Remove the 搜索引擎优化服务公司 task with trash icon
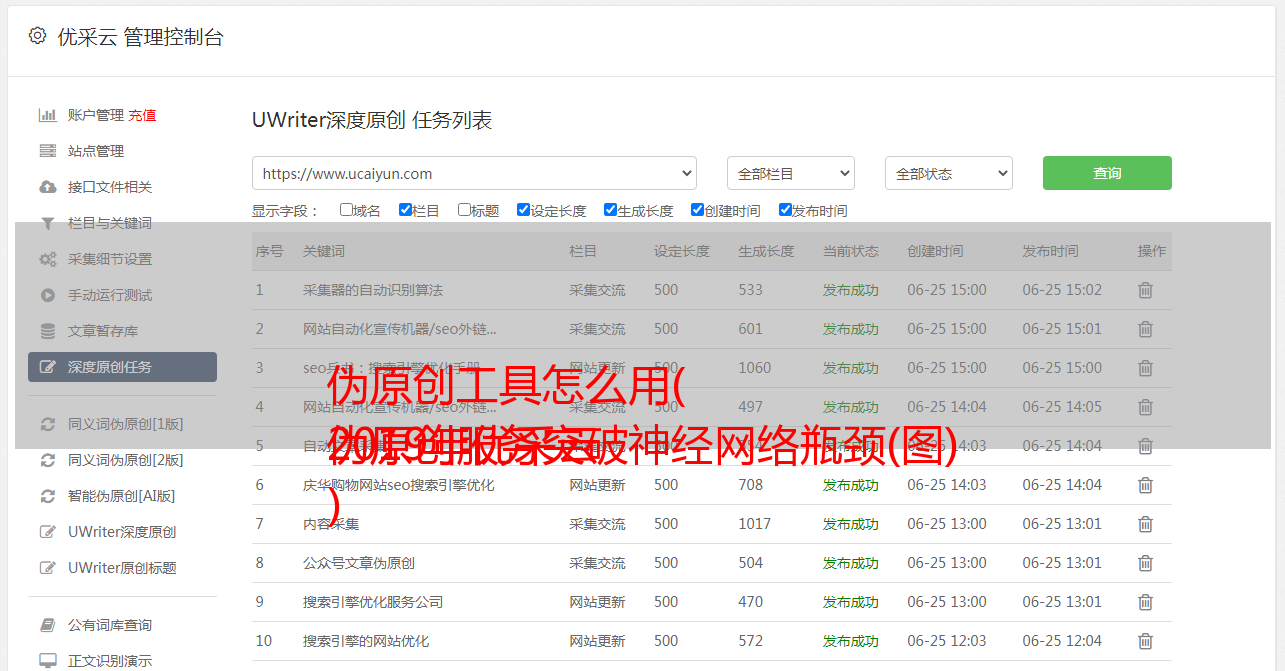 pos(1145,602)
